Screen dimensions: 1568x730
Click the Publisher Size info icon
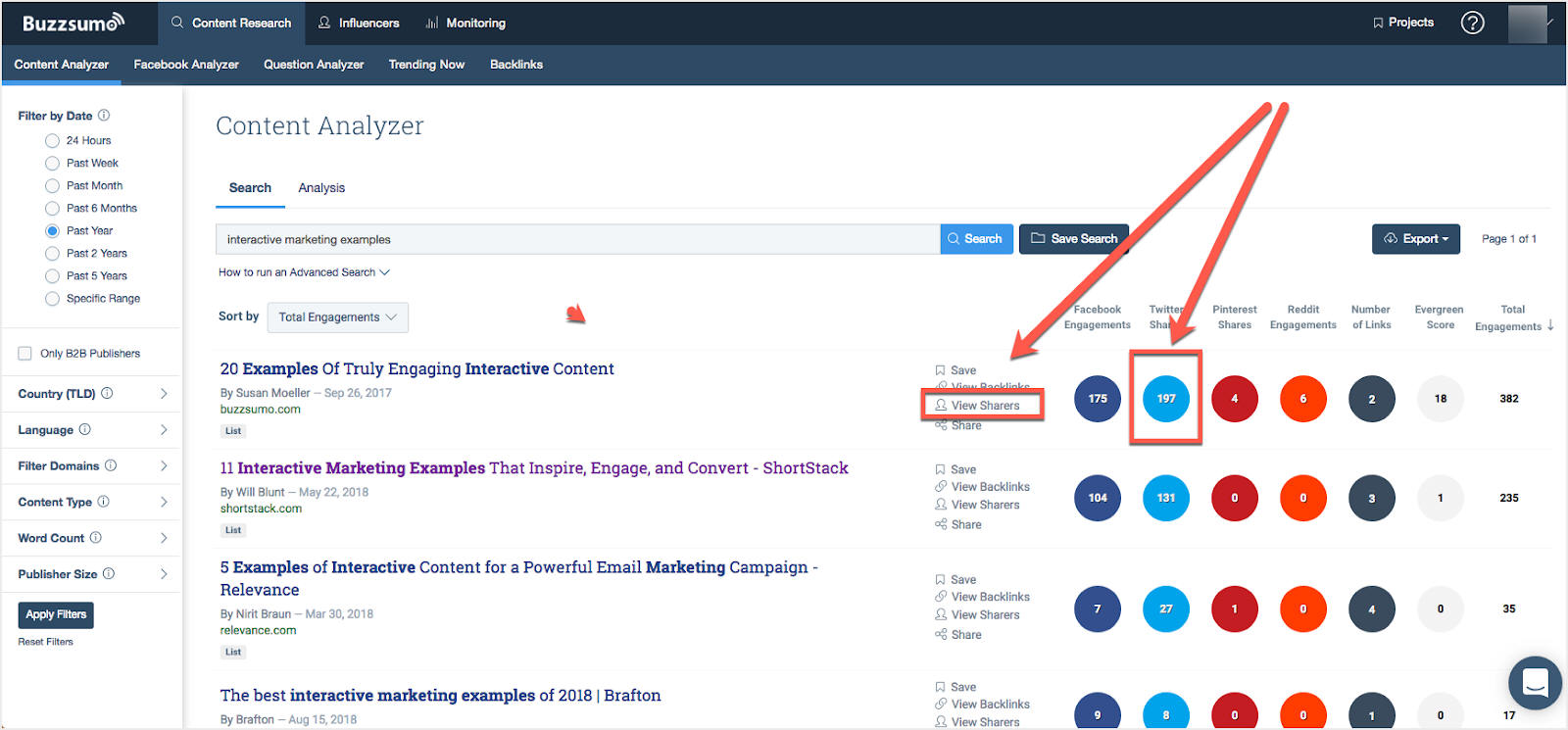click(x=108, y=573)
